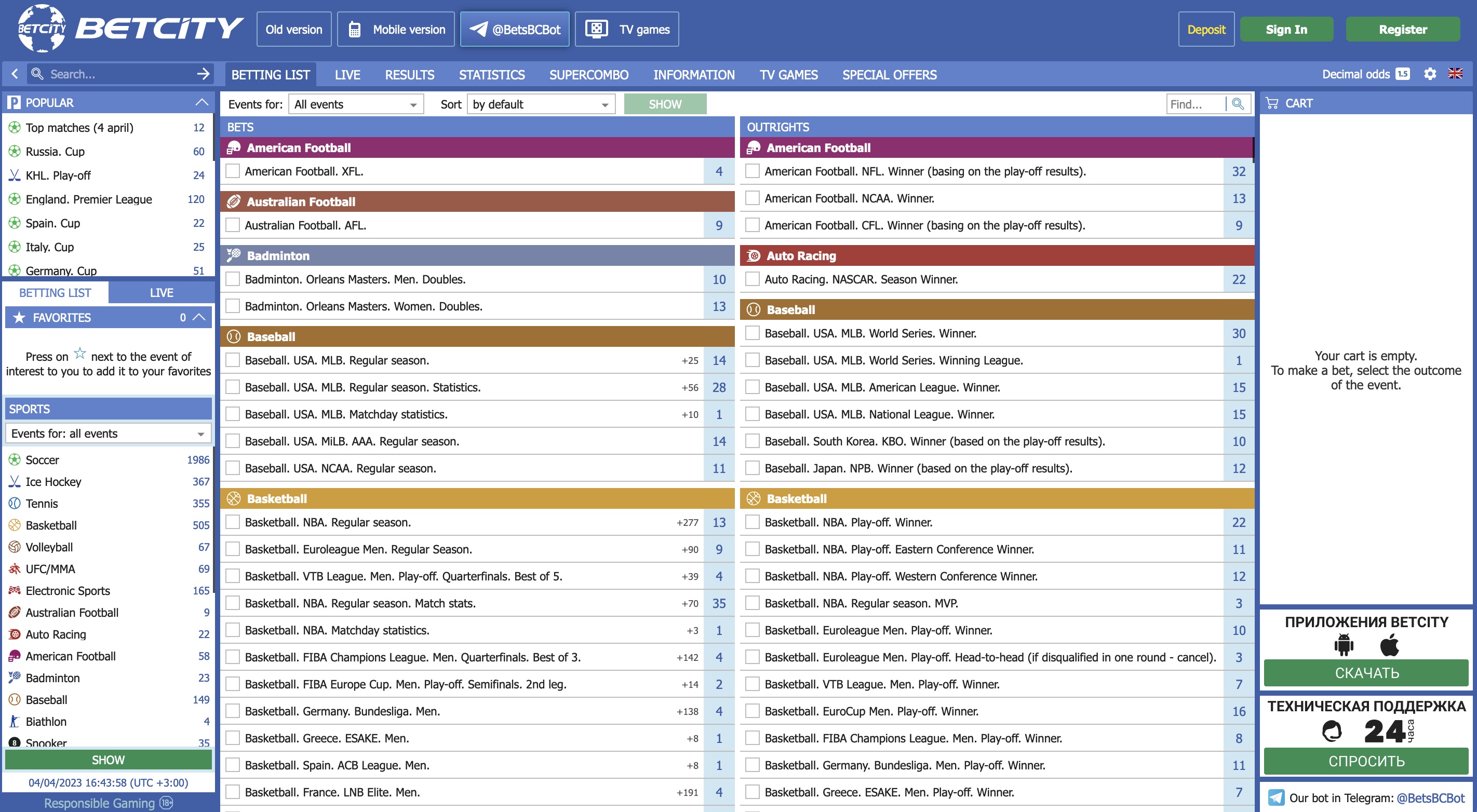This screenshot has height=812, width=1477.
Task: Switch sidebar to LIVE tab
Action: 161,292
